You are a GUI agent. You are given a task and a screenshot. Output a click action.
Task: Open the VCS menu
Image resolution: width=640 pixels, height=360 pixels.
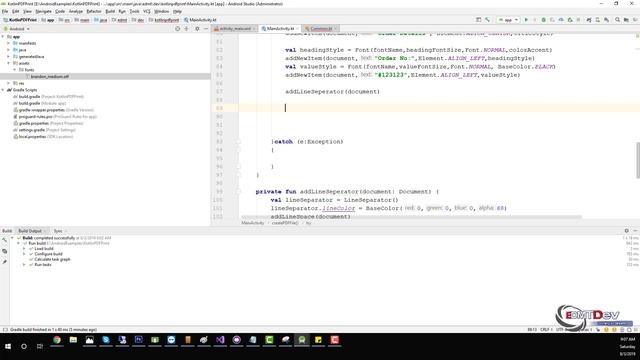pyautogui.click(x=147, y=11)
